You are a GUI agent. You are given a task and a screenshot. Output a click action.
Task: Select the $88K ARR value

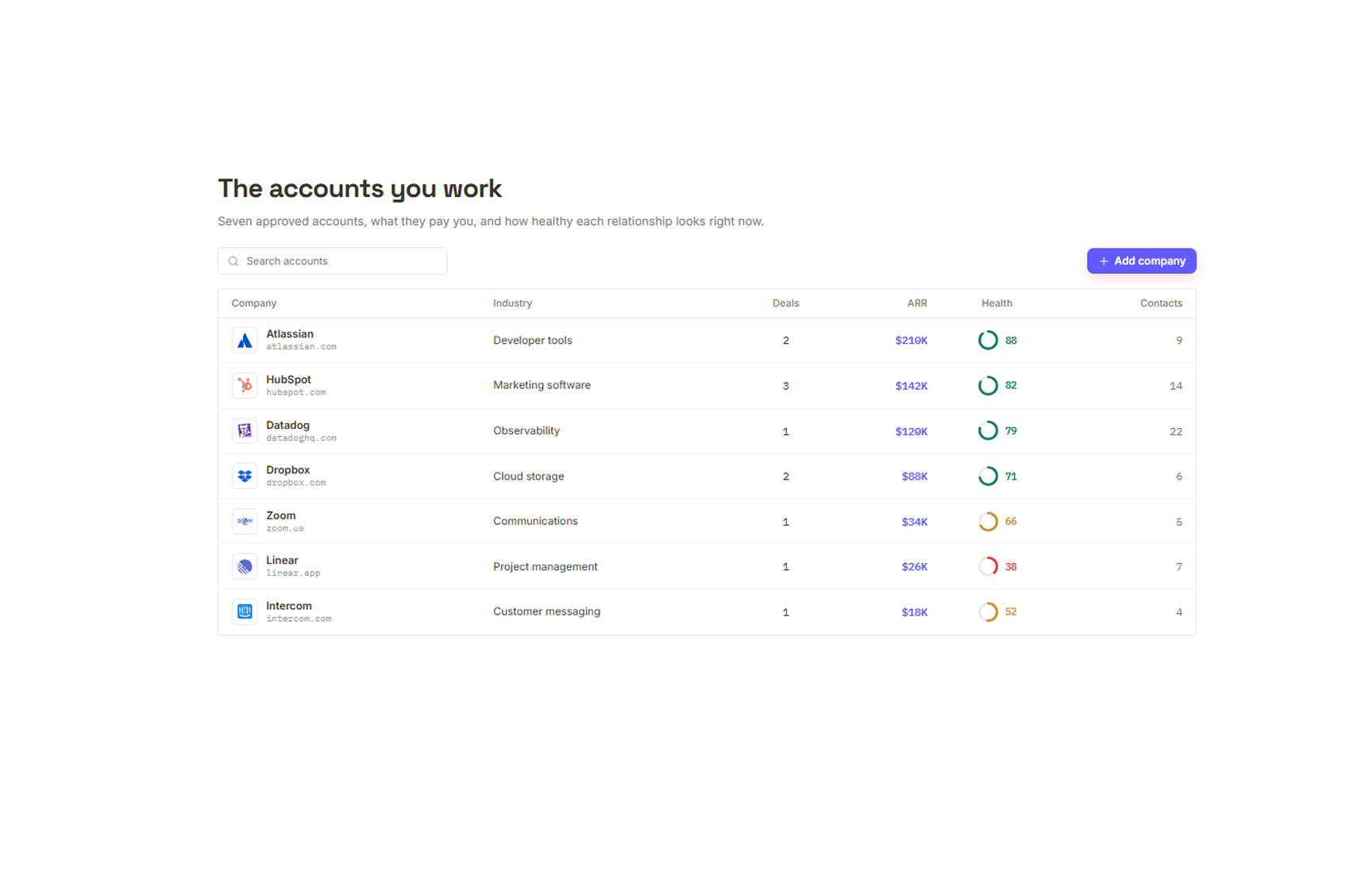tap(914, 476)
